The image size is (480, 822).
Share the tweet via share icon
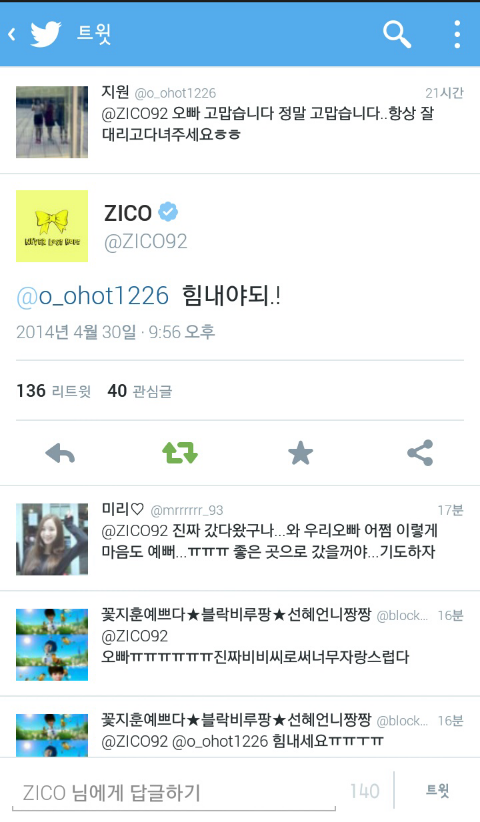point(420,453)
